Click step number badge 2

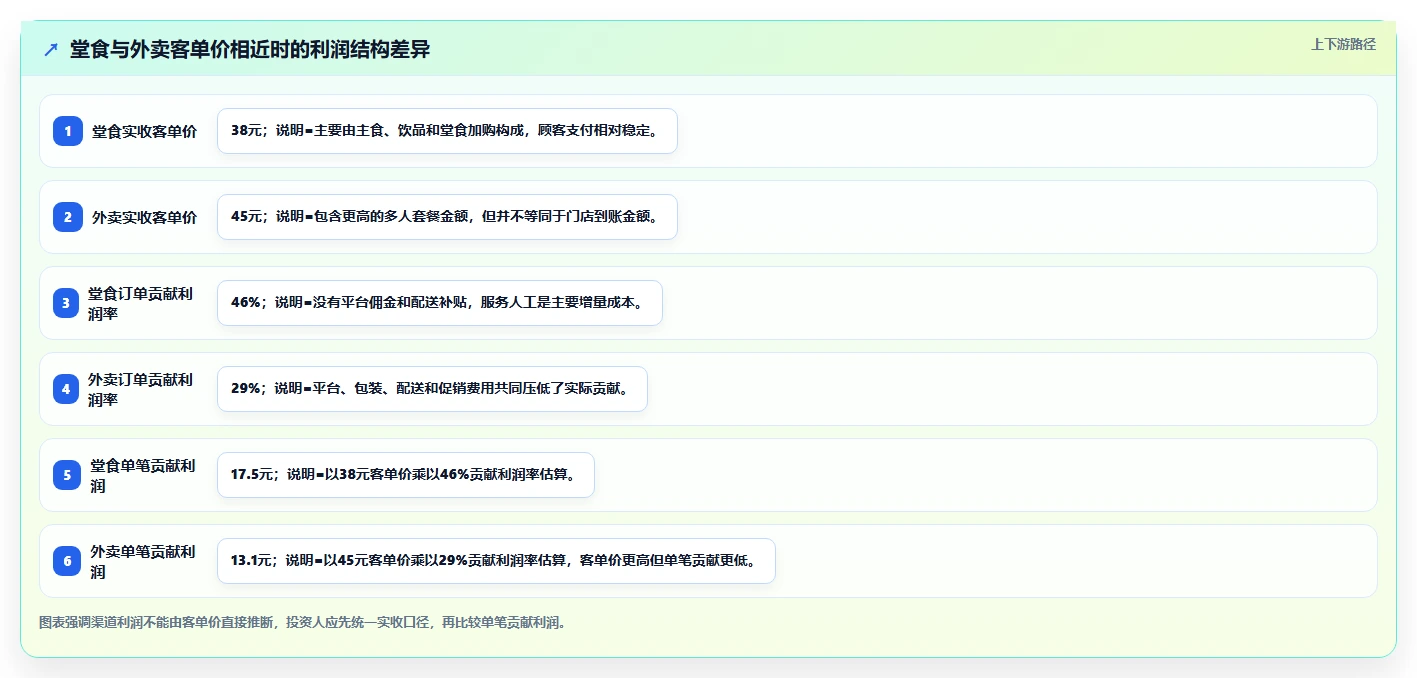(68, 217)
